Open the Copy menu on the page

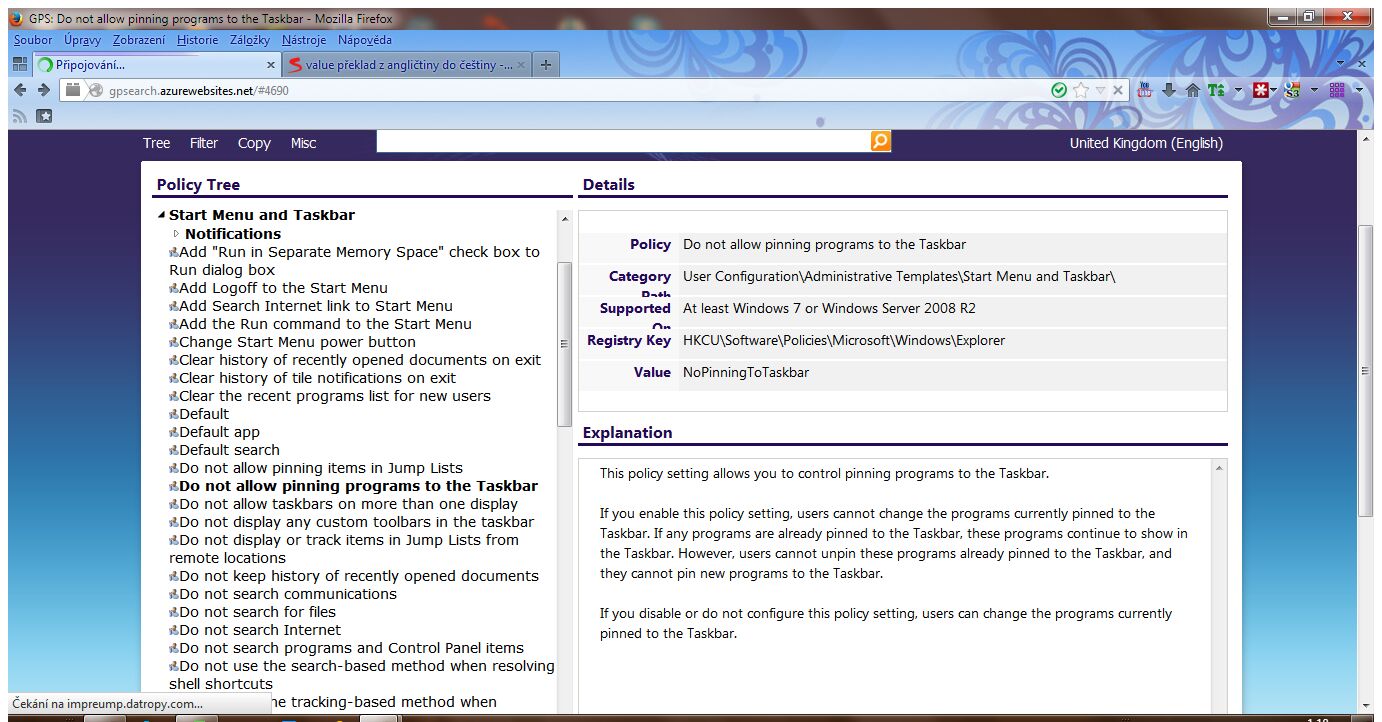tap(254, 143)
